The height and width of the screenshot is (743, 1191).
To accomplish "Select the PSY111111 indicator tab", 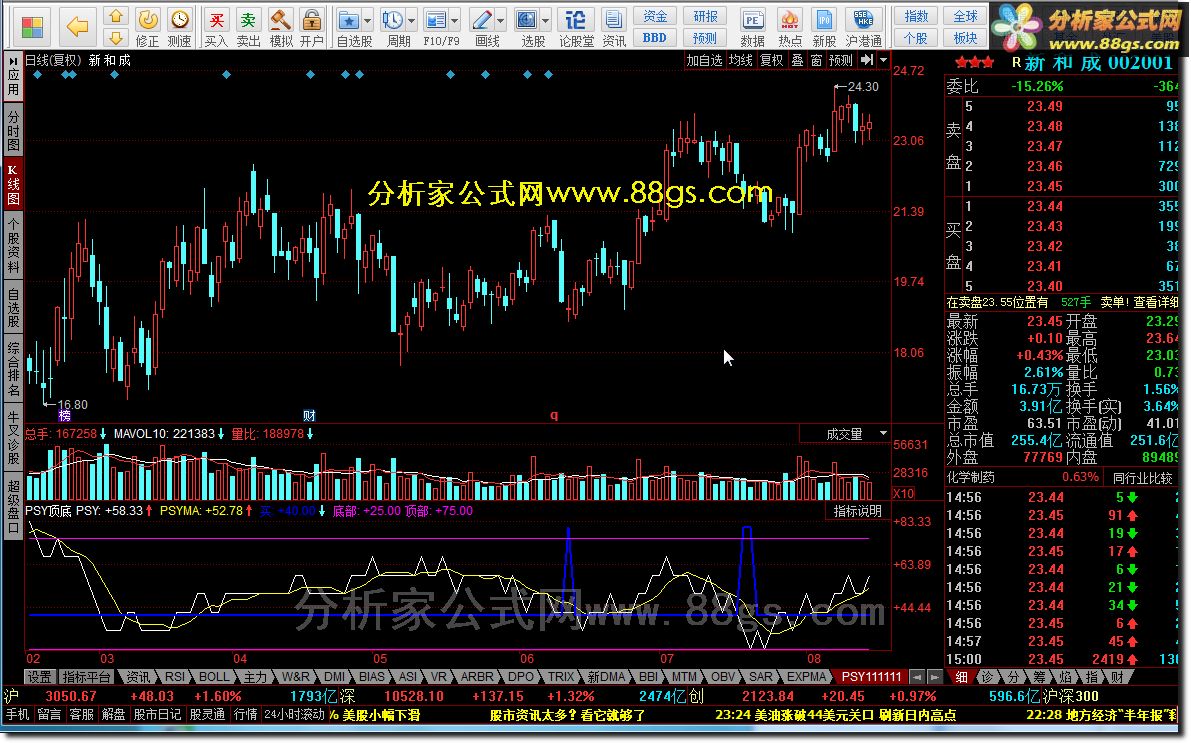I will [x=871, y=676].
